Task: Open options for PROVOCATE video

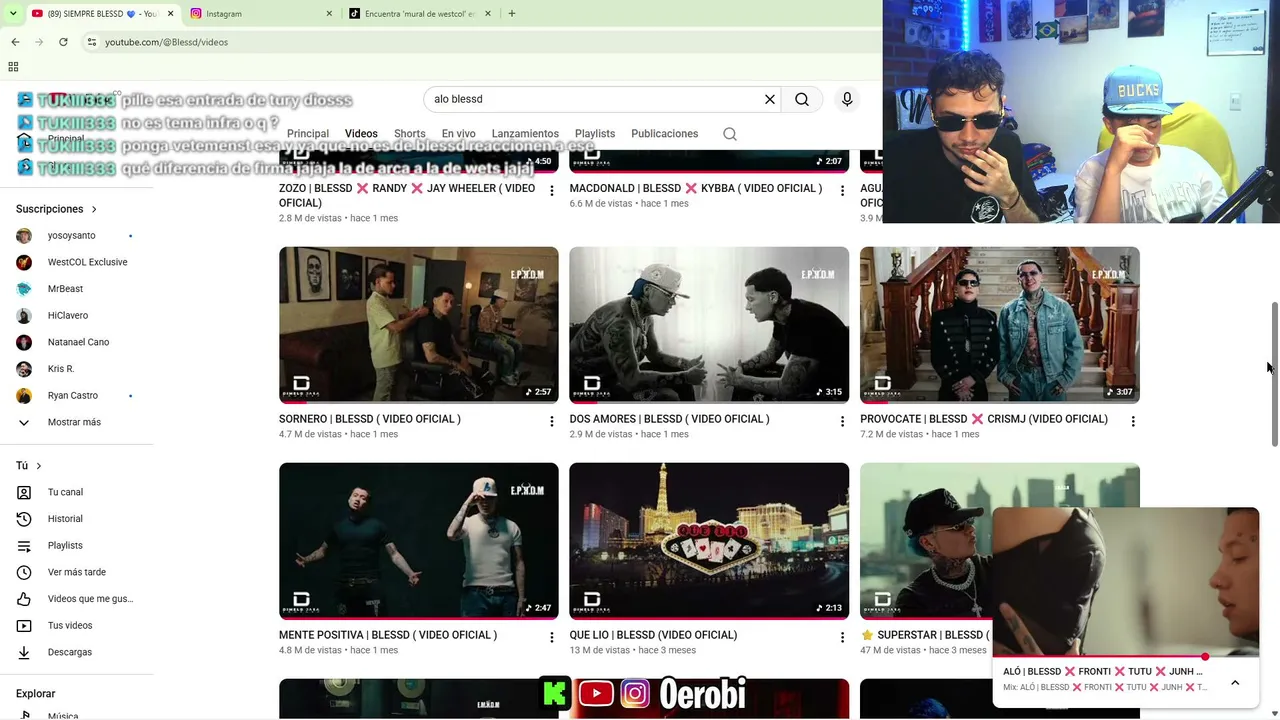Action: (x=1133, y=422)
